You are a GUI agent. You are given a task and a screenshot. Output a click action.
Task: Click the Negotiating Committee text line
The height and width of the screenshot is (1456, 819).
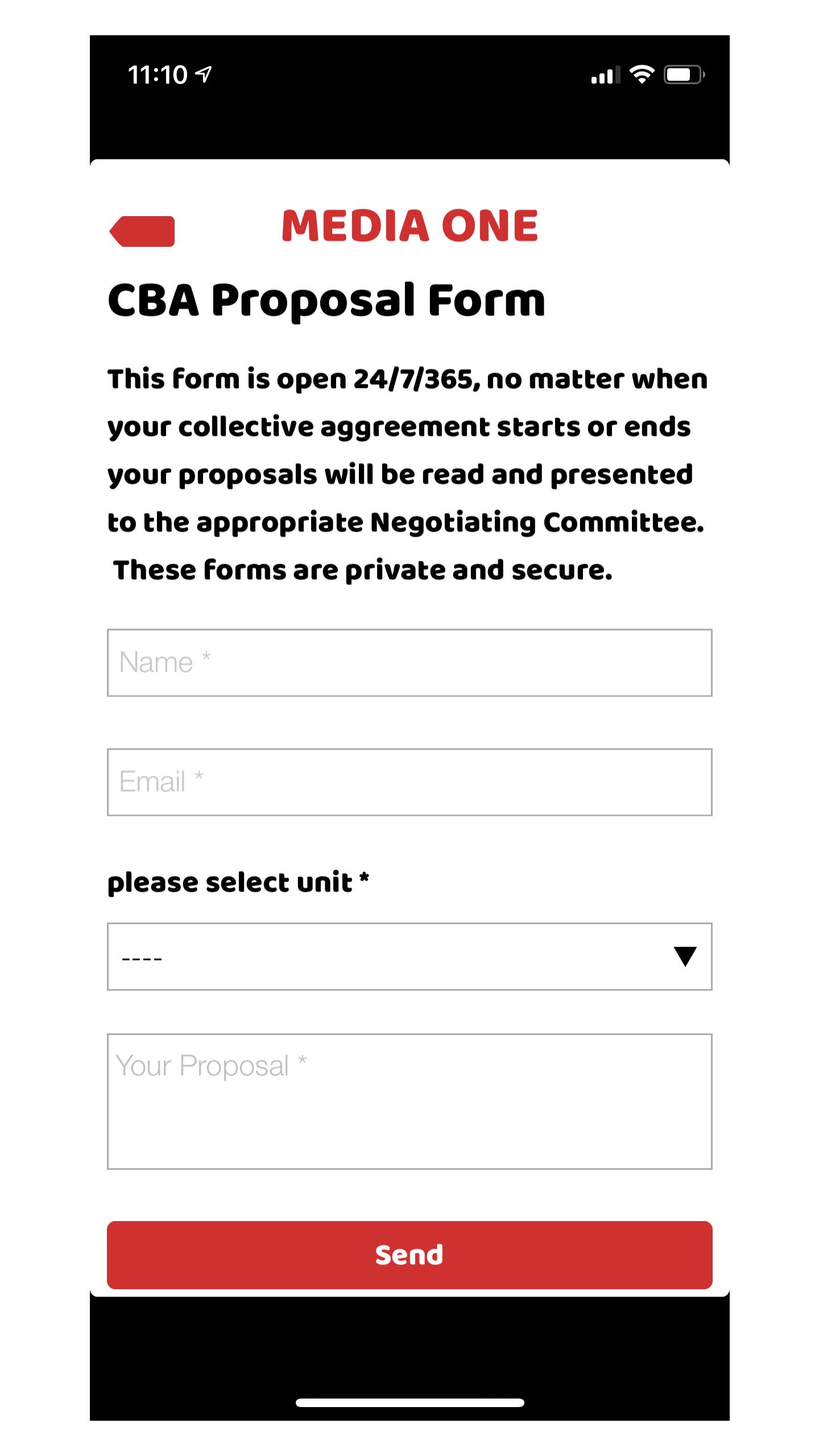pyautogui.click(x=406, y=522)
